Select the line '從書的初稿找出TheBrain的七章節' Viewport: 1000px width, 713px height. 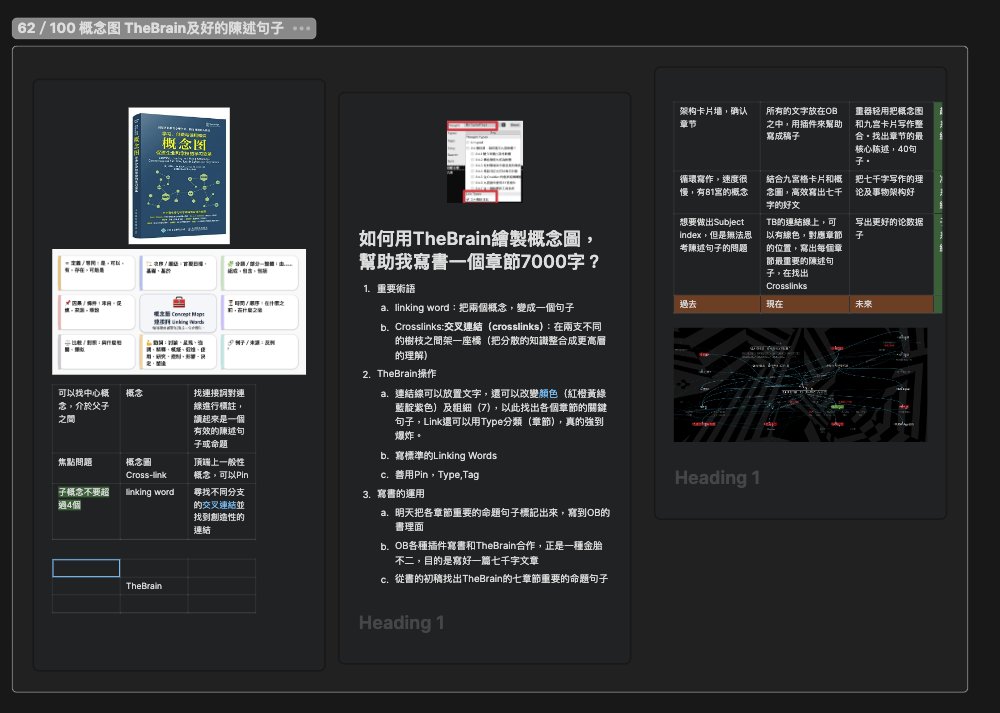click(x=501, y=578)
